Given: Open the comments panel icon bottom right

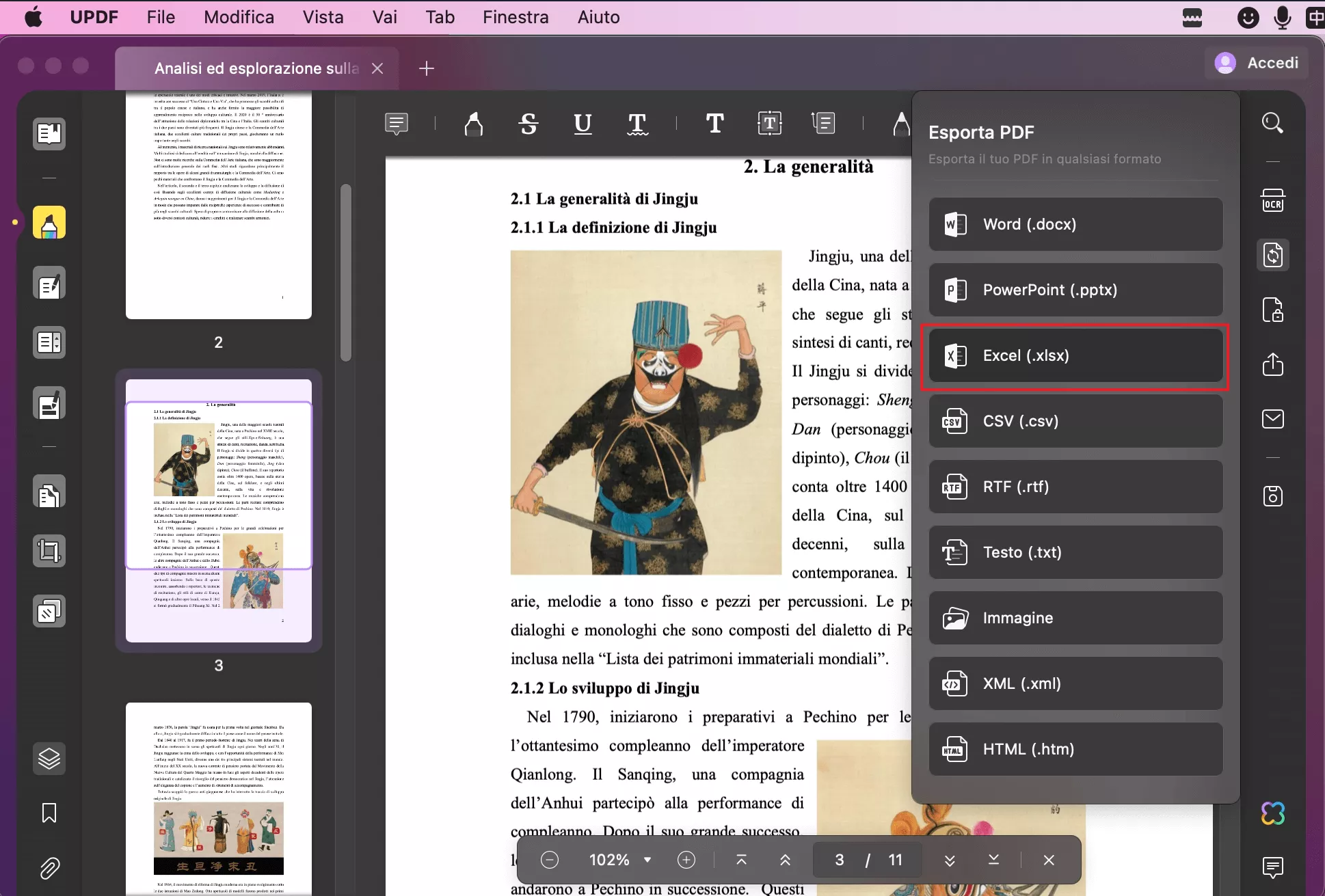Looking at the screenshot, I should 1272,868.
